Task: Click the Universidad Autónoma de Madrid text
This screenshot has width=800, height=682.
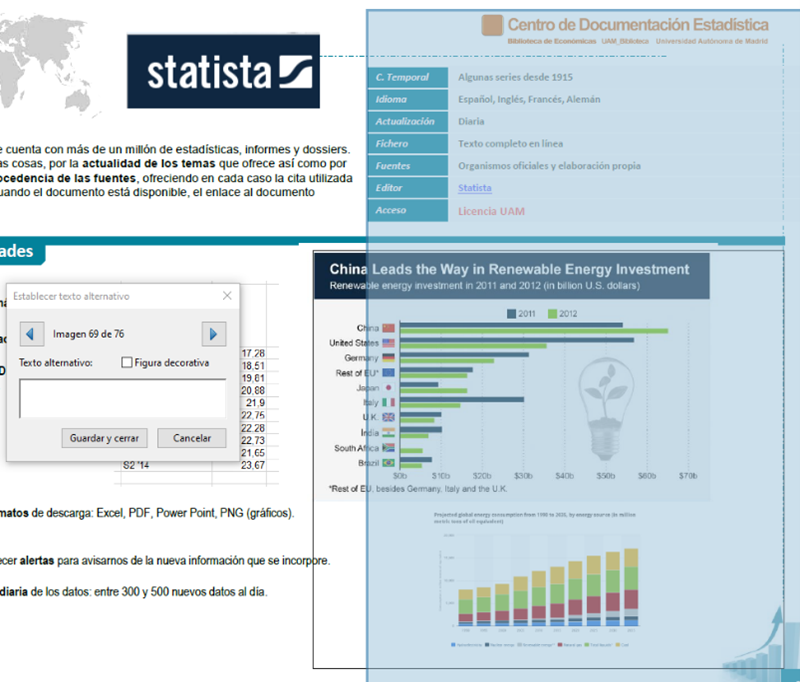Action: (712, 41)
